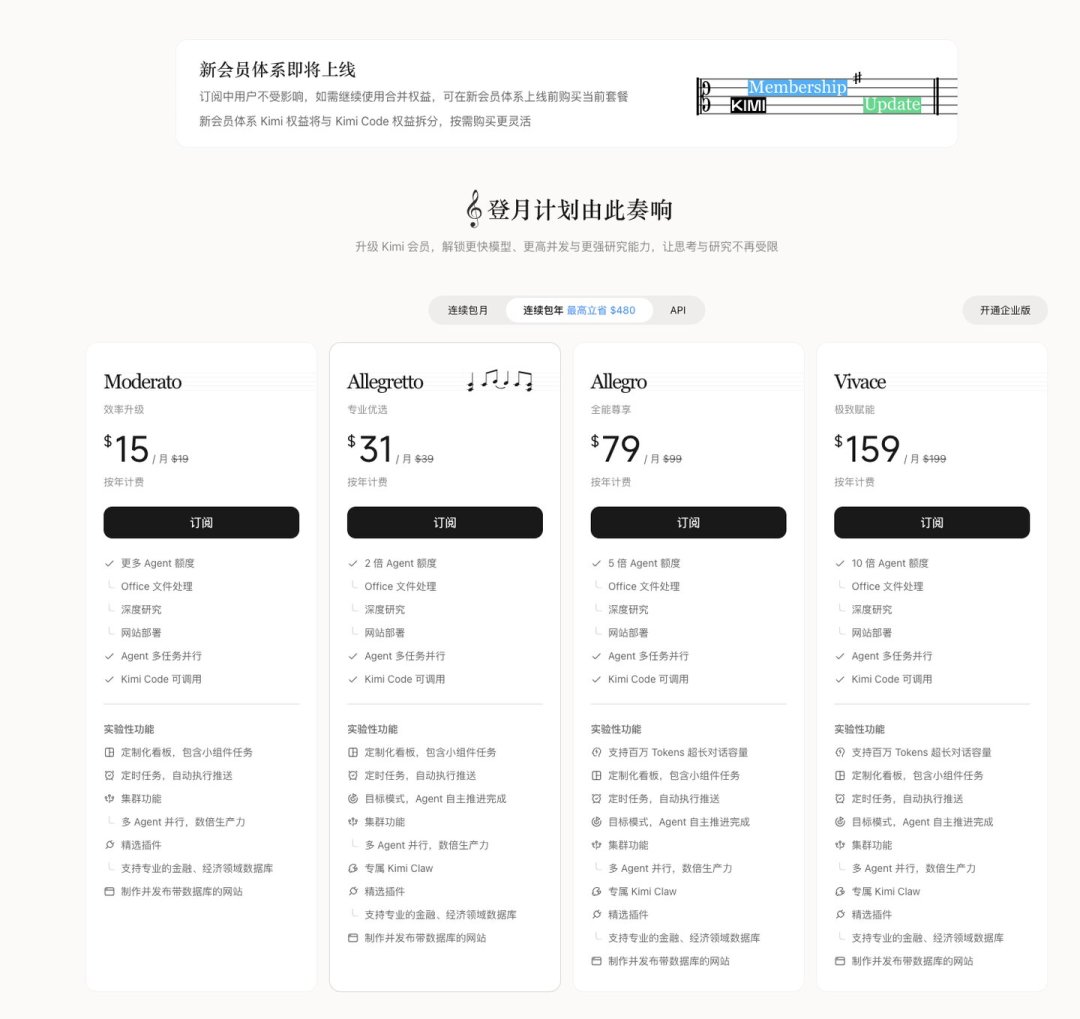
Task: Click the music notes icon on Allegretto
Action: [500, 380]
